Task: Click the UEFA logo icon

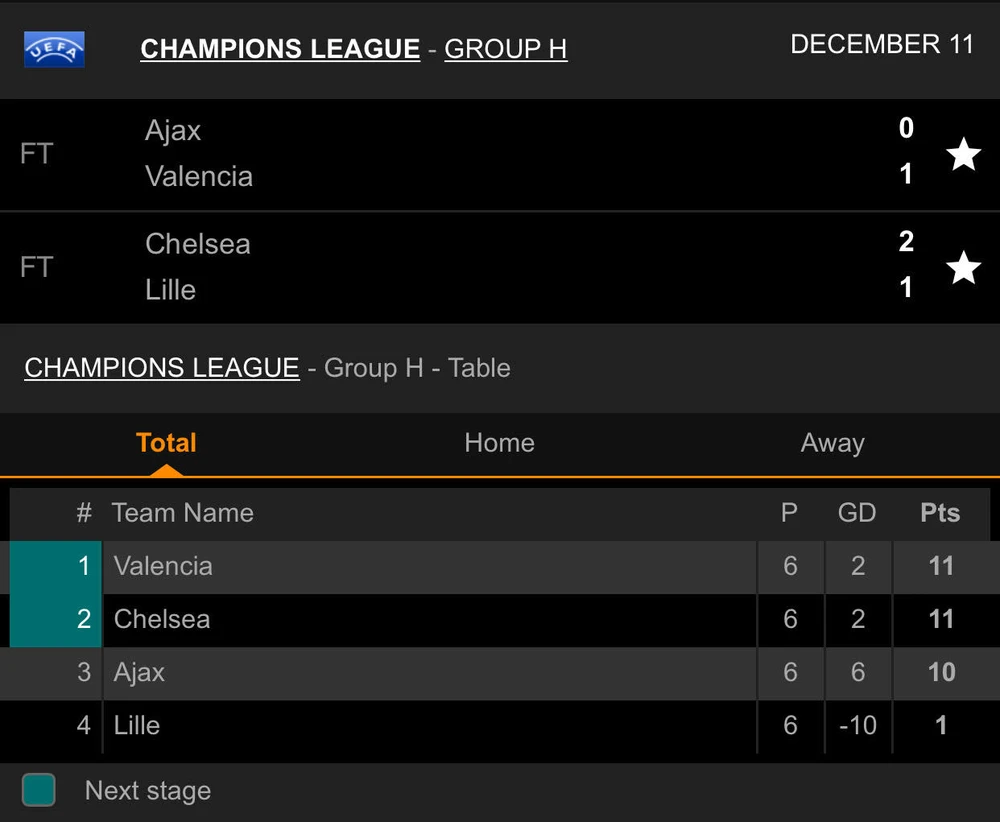Action: click(x=54, y=49)
